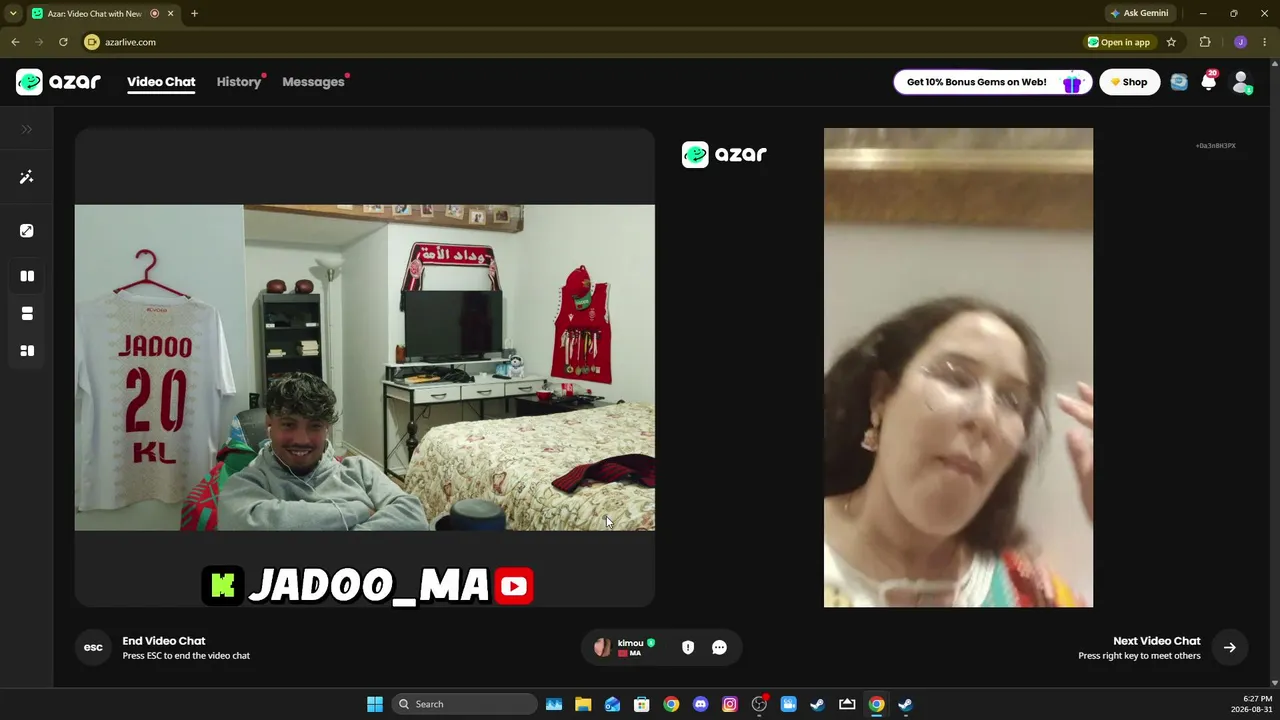The width and height of the screenshot is (1280, 720).
Task: Open the Windows Start menu
Action: tap(375, 704)
